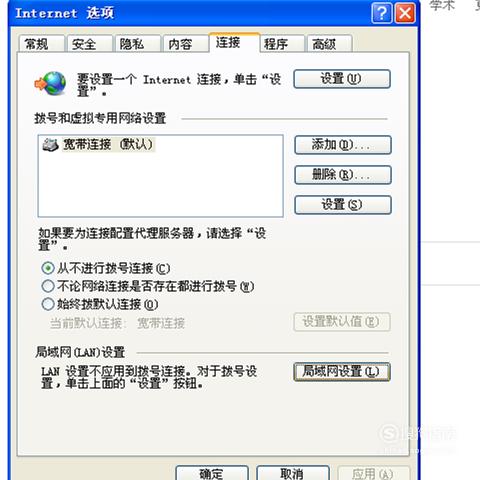Click the 设置(U) button at top
This screenshot has height=480, width=480.
[342, 79]
